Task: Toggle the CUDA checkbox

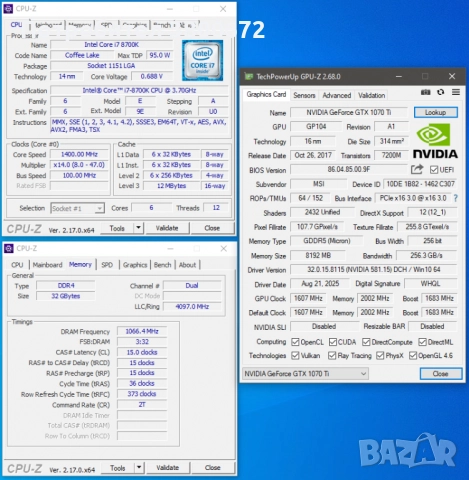Action: (333, 342)
